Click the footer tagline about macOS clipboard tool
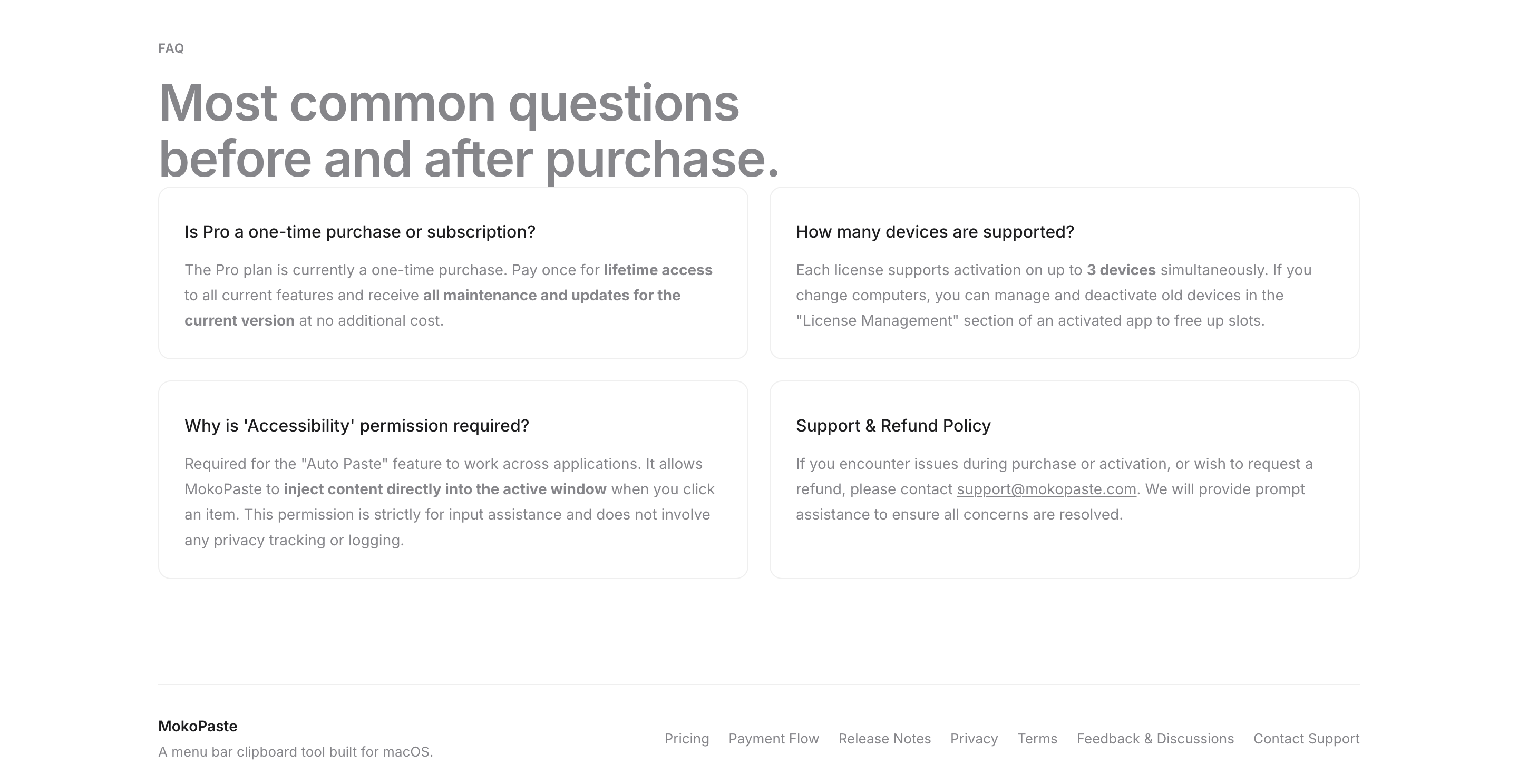 point(296,752)
